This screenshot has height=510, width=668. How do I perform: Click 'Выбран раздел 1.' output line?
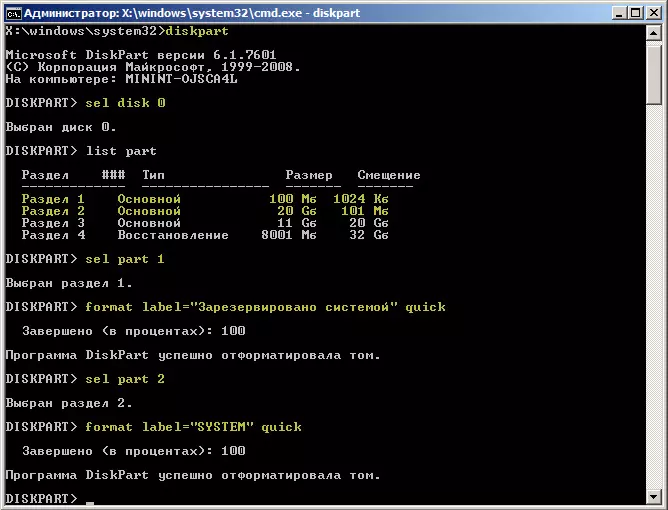(x=69, y=283)
